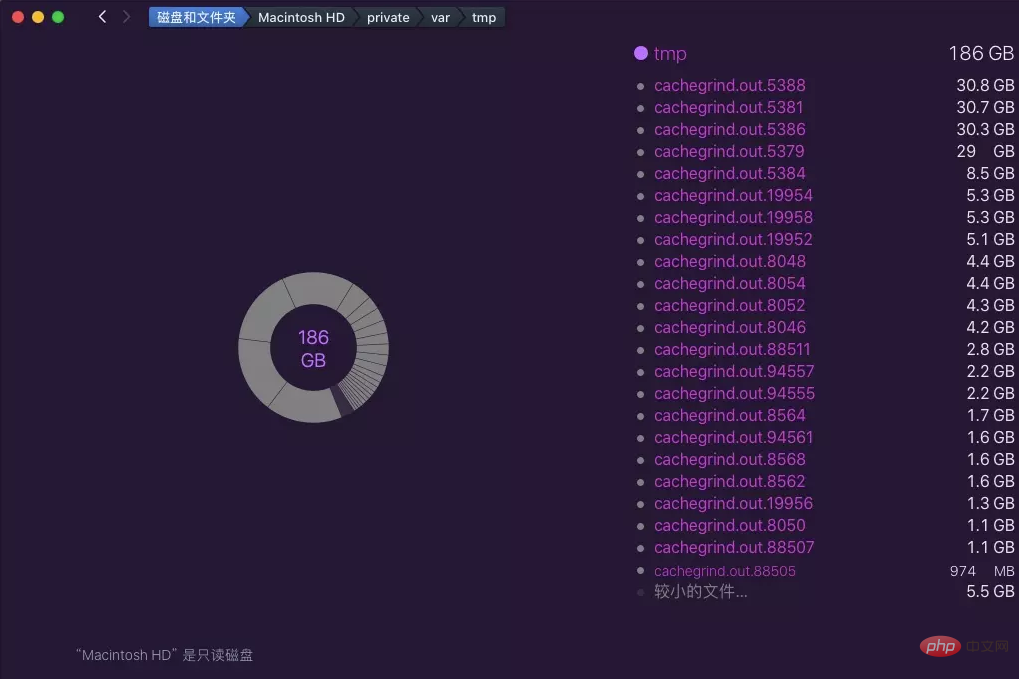This screenshot has height=679, width=1019.
Task: Select the tmp breadcrumb segment
Action: click(x=483, y=17)
